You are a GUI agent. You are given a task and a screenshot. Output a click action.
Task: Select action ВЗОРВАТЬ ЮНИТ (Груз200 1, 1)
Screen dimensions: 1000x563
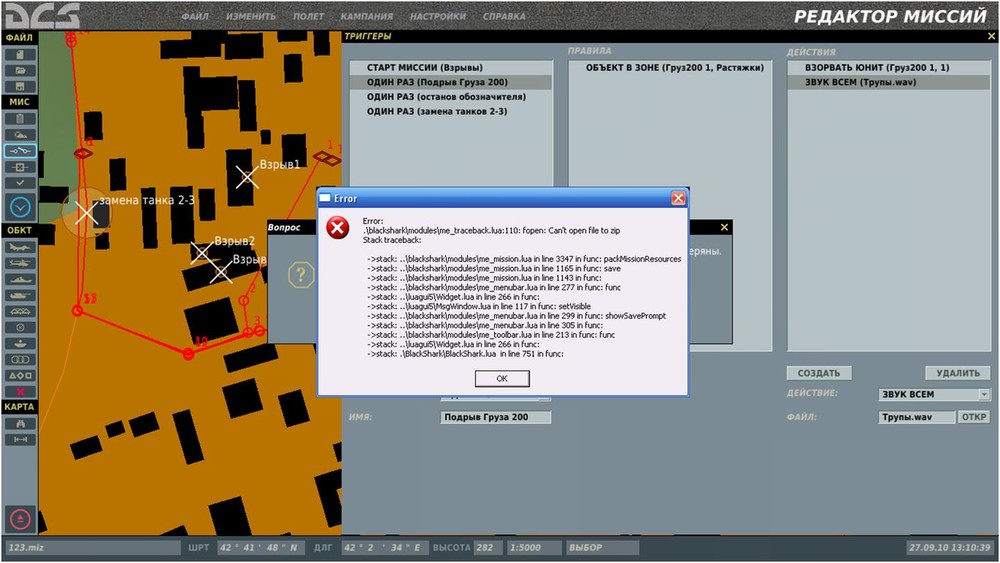(889, 68)
